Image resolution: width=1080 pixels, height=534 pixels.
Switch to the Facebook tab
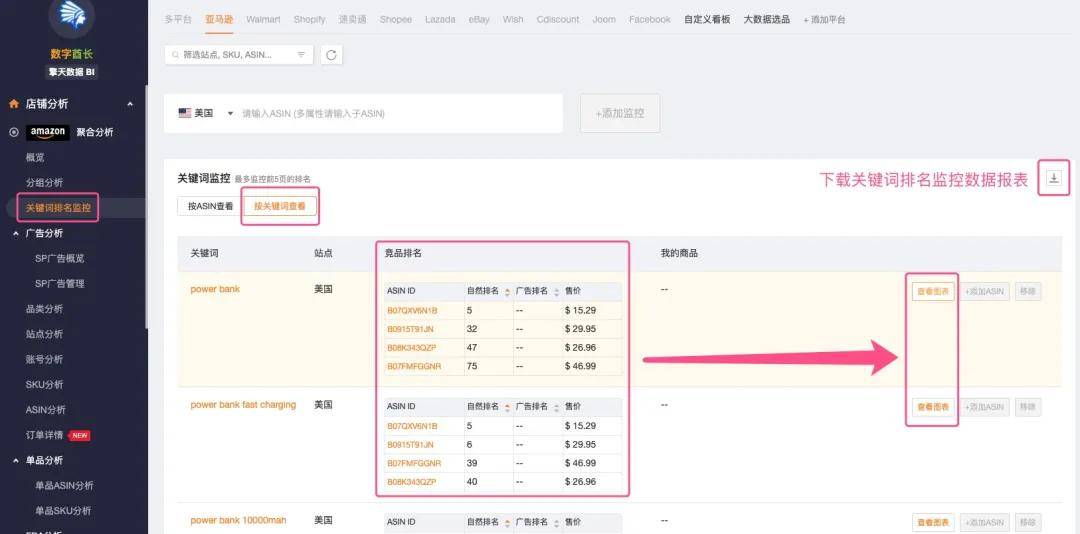pyautogui.click(x=650, y=19)
